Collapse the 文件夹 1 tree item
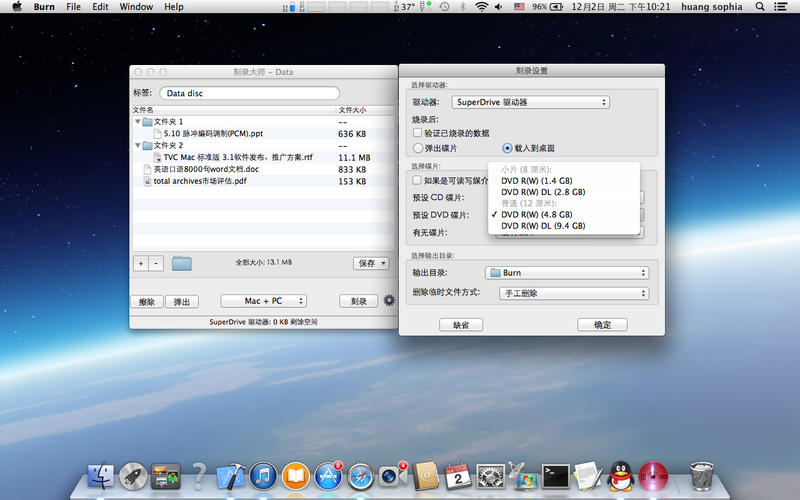This screenshot has width=800, height=500. pos(138,122)
